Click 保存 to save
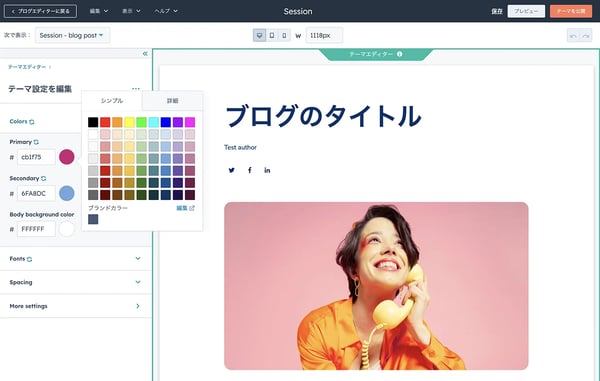Viewport: 600px width, 381px height. point(497,11)
